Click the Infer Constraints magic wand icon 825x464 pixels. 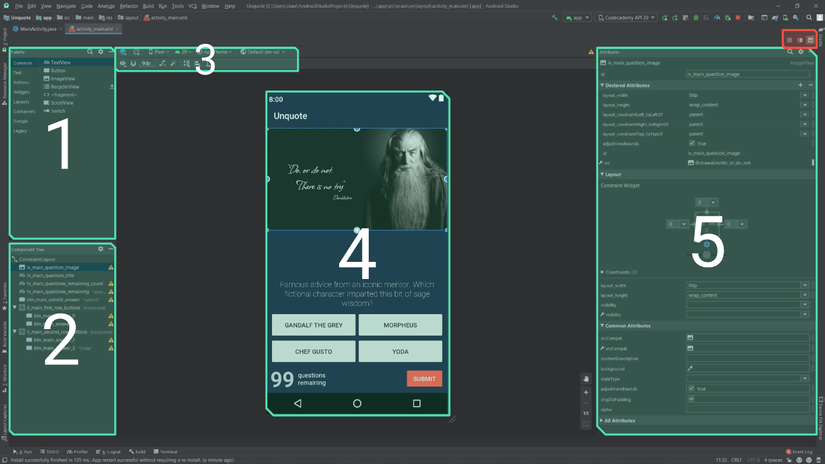point(173,64)
